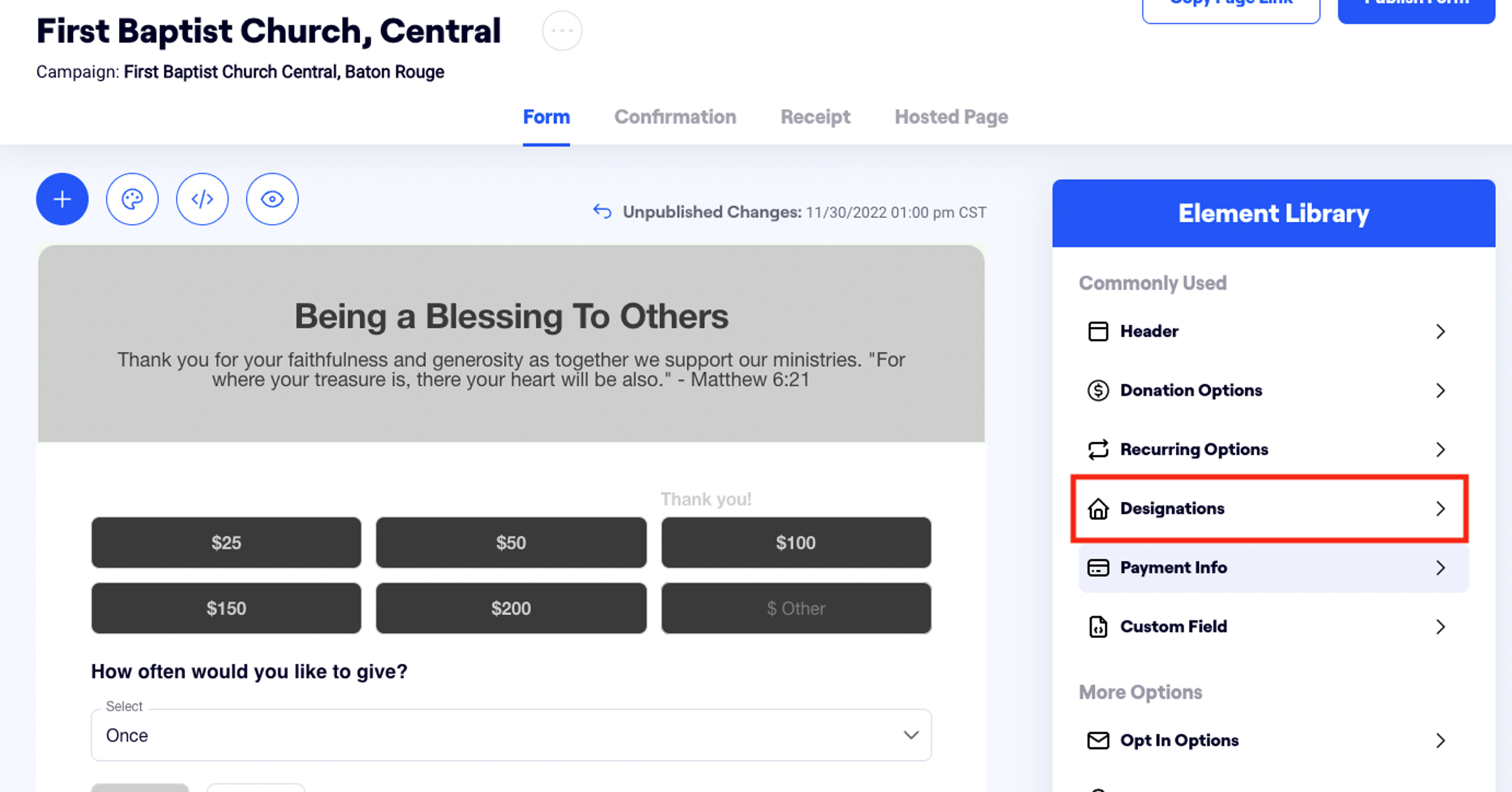This screenshot has width=1512, height=792.
Task: Select the $25 donation amount
Action: click(226, 543)
